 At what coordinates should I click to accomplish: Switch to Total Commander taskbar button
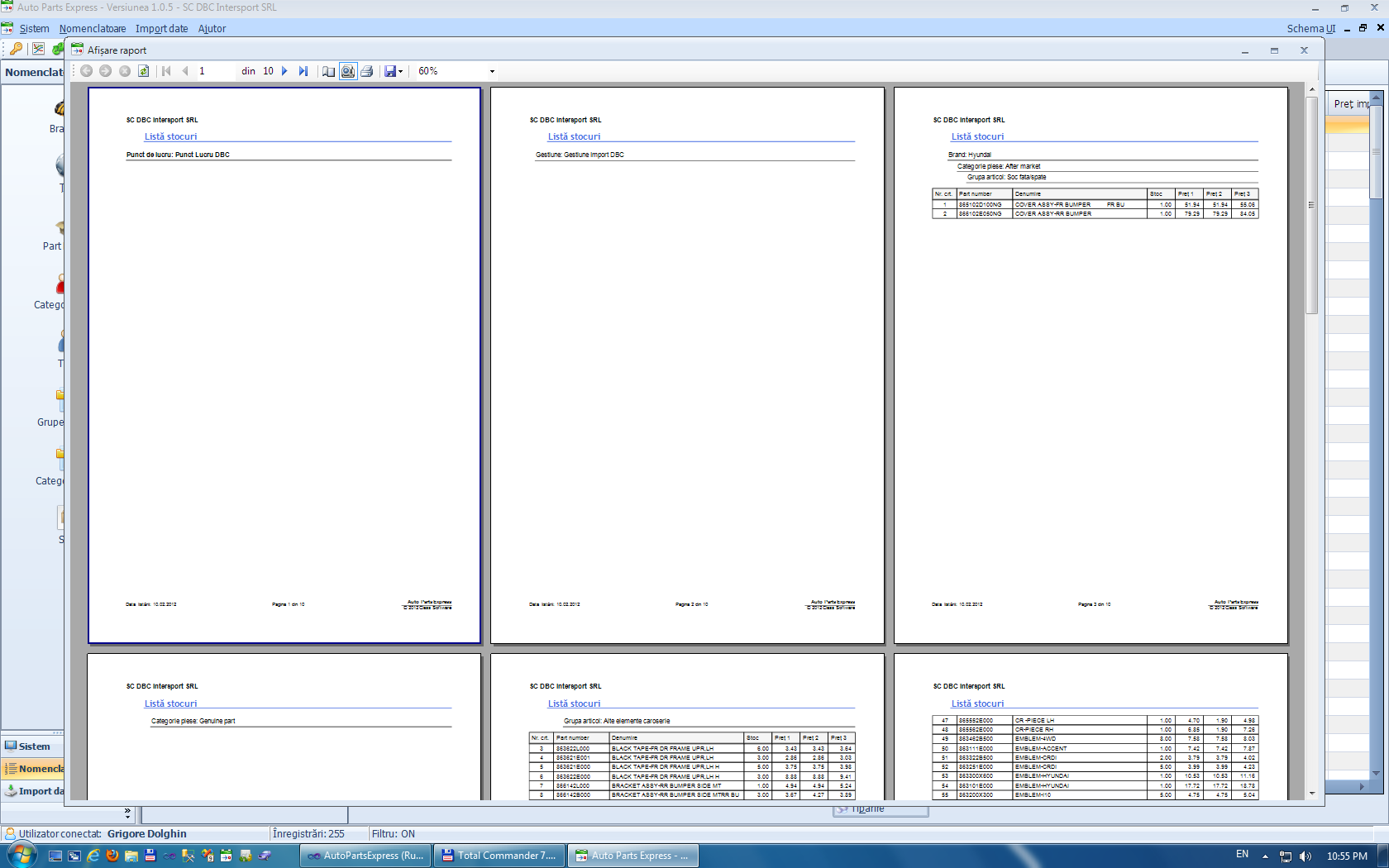pos(499,856)
